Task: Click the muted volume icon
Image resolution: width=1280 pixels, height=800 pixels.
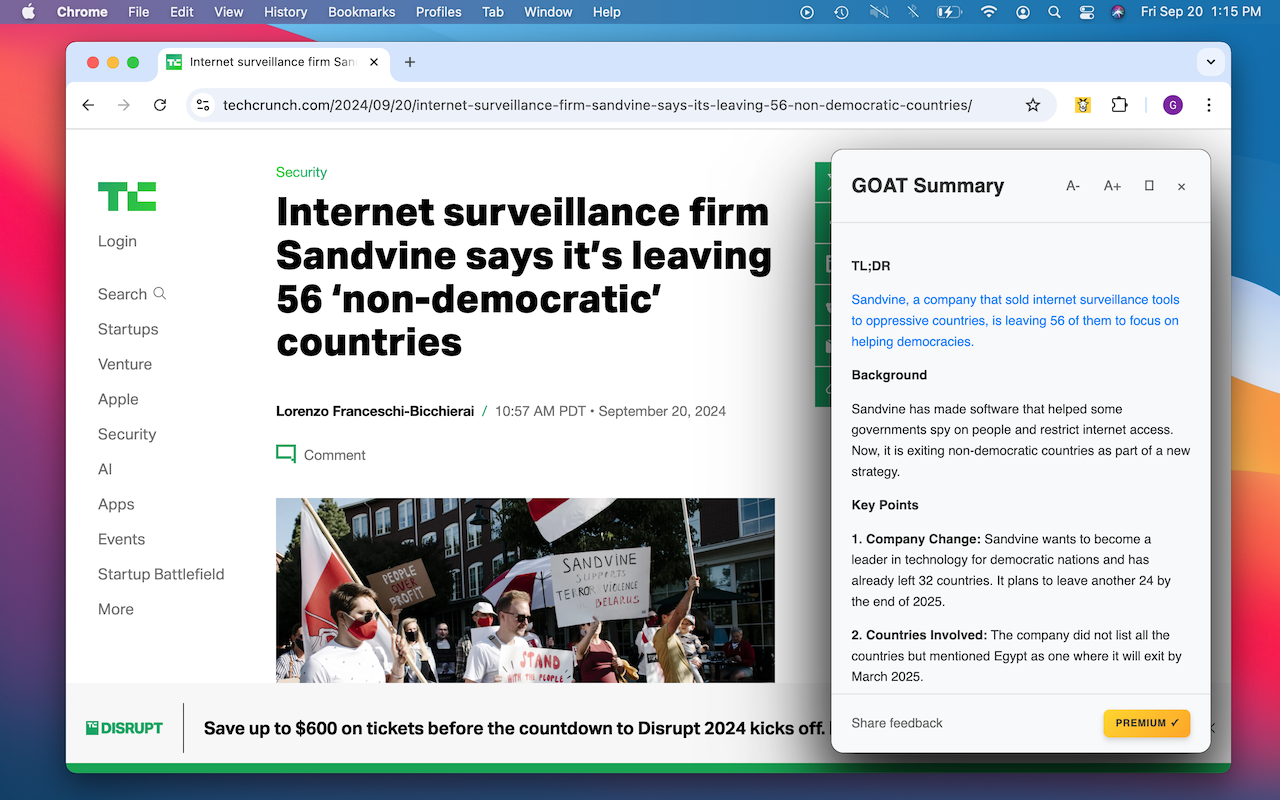Action: click(x=879, y=12)
